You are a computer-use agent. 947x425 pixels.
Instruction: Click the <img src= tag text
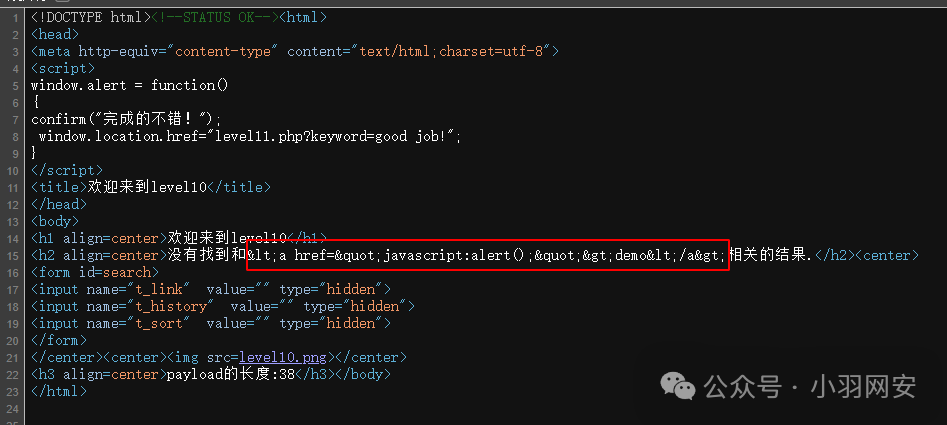pyautogui.click(x=202, y=357)
